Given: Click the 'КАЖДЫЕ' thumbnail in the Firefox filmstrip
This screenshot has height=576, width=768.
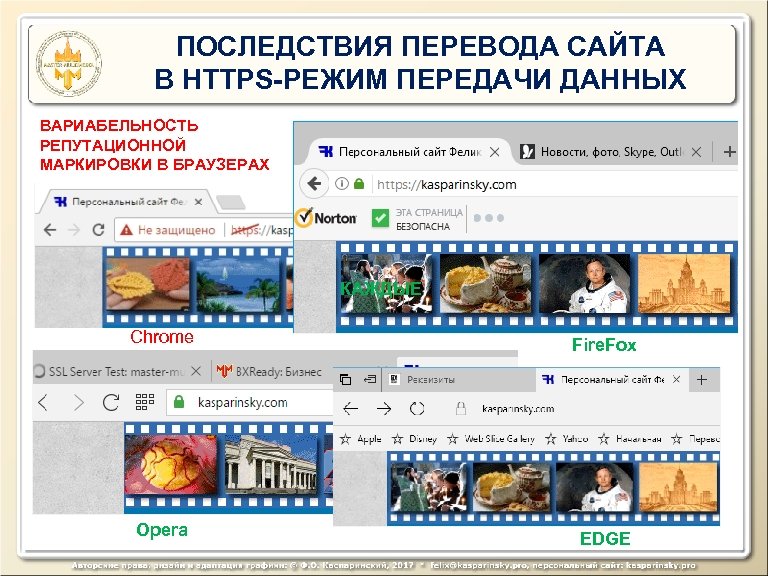Looking at the screenshot, I should [386, 283].
